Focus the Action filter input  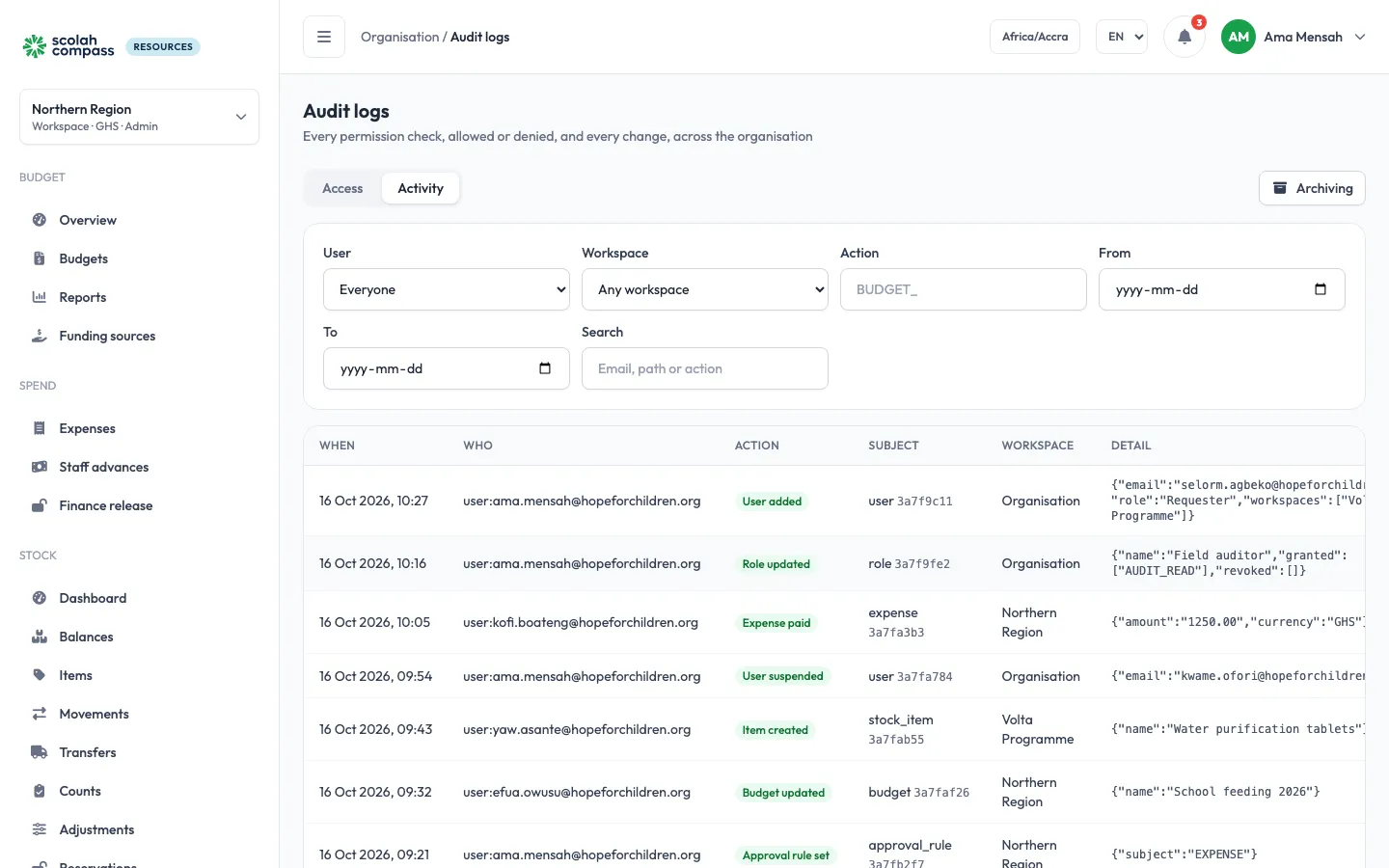964,289
